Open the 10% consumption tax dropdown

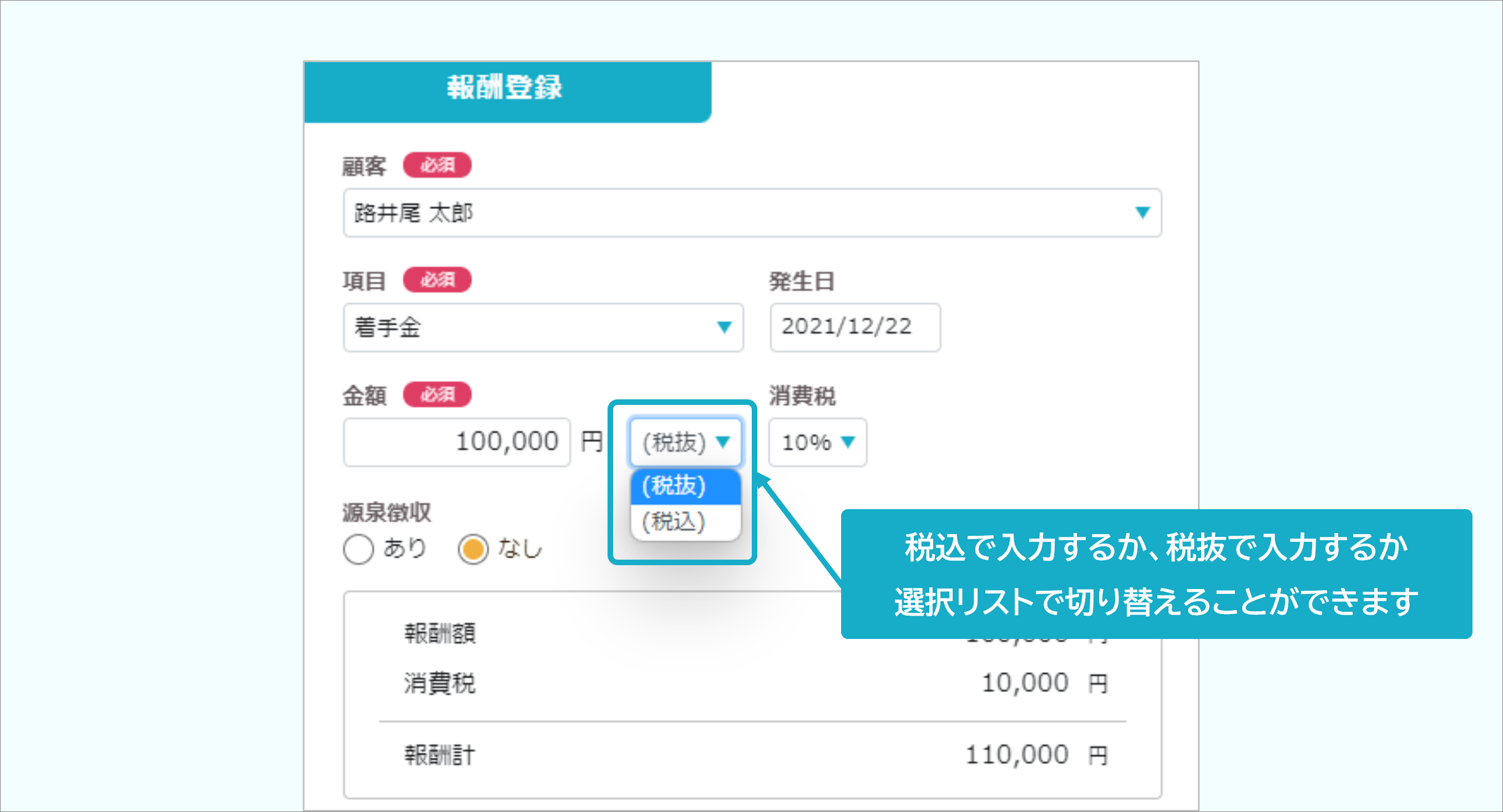817,442
